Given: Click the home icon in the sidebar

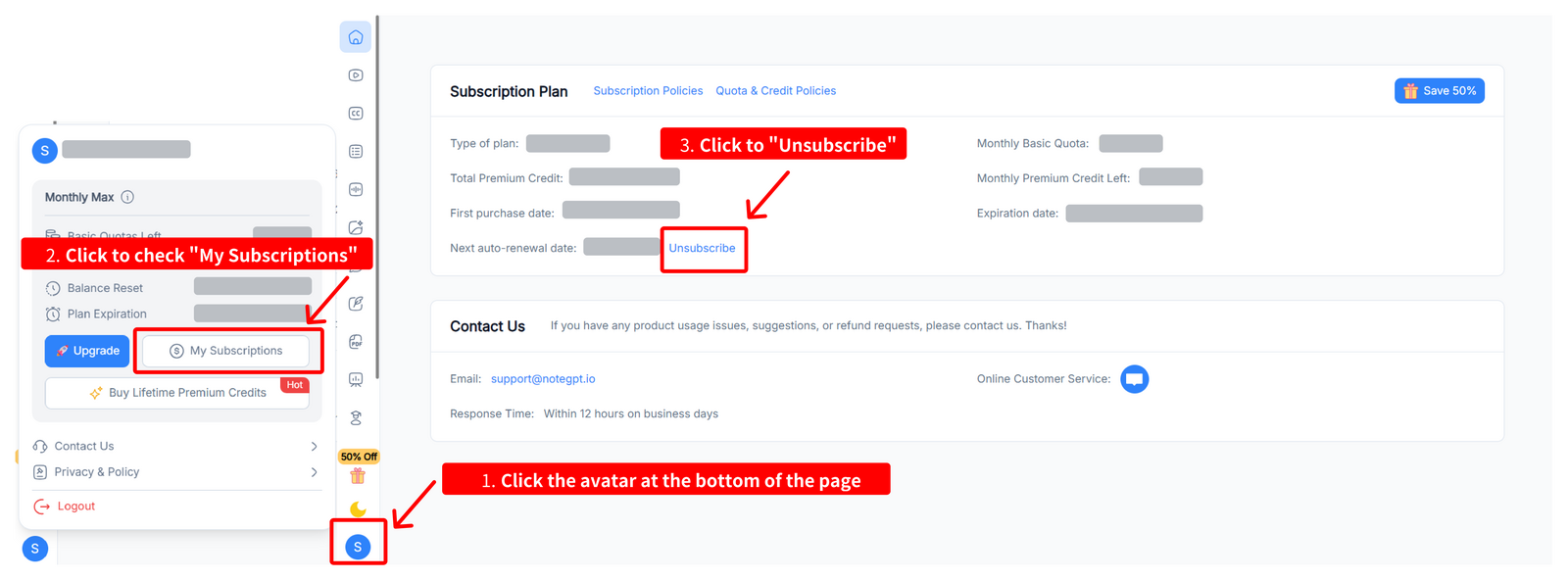Looking at the screenshot, I should point(356,37).
